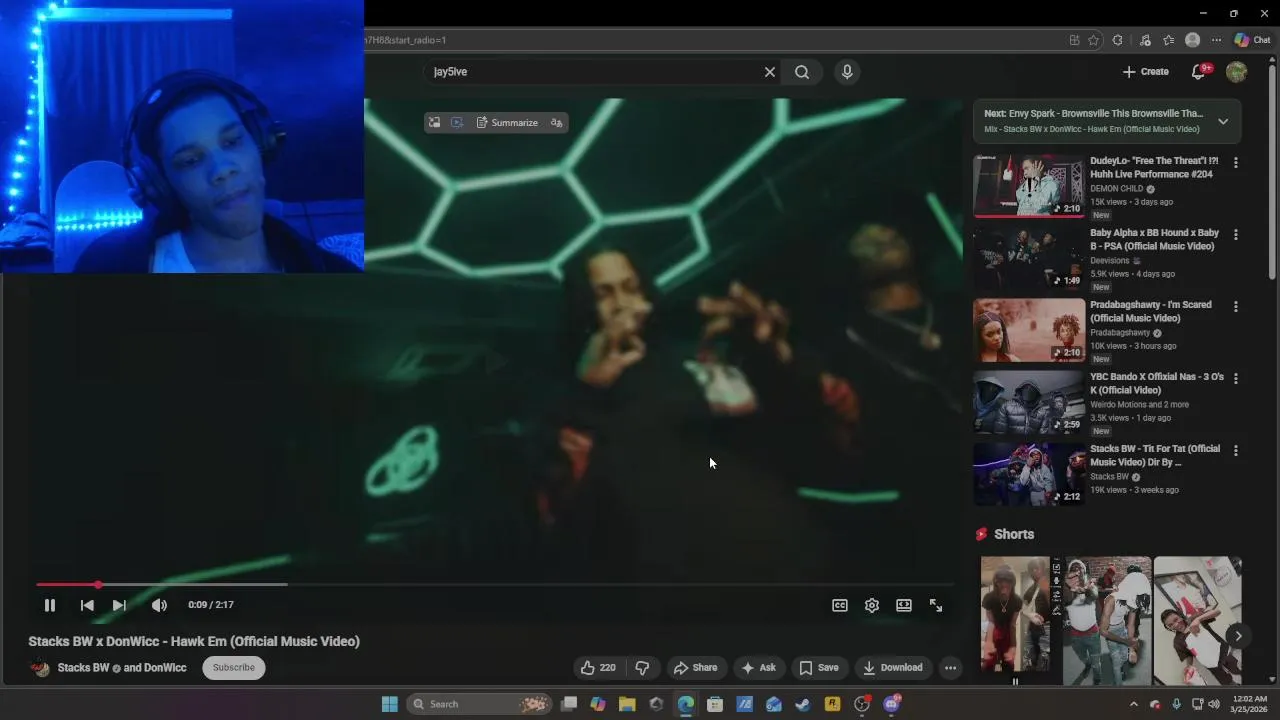
Task: Pause the video with the pause button
Action: click(49, 605)
